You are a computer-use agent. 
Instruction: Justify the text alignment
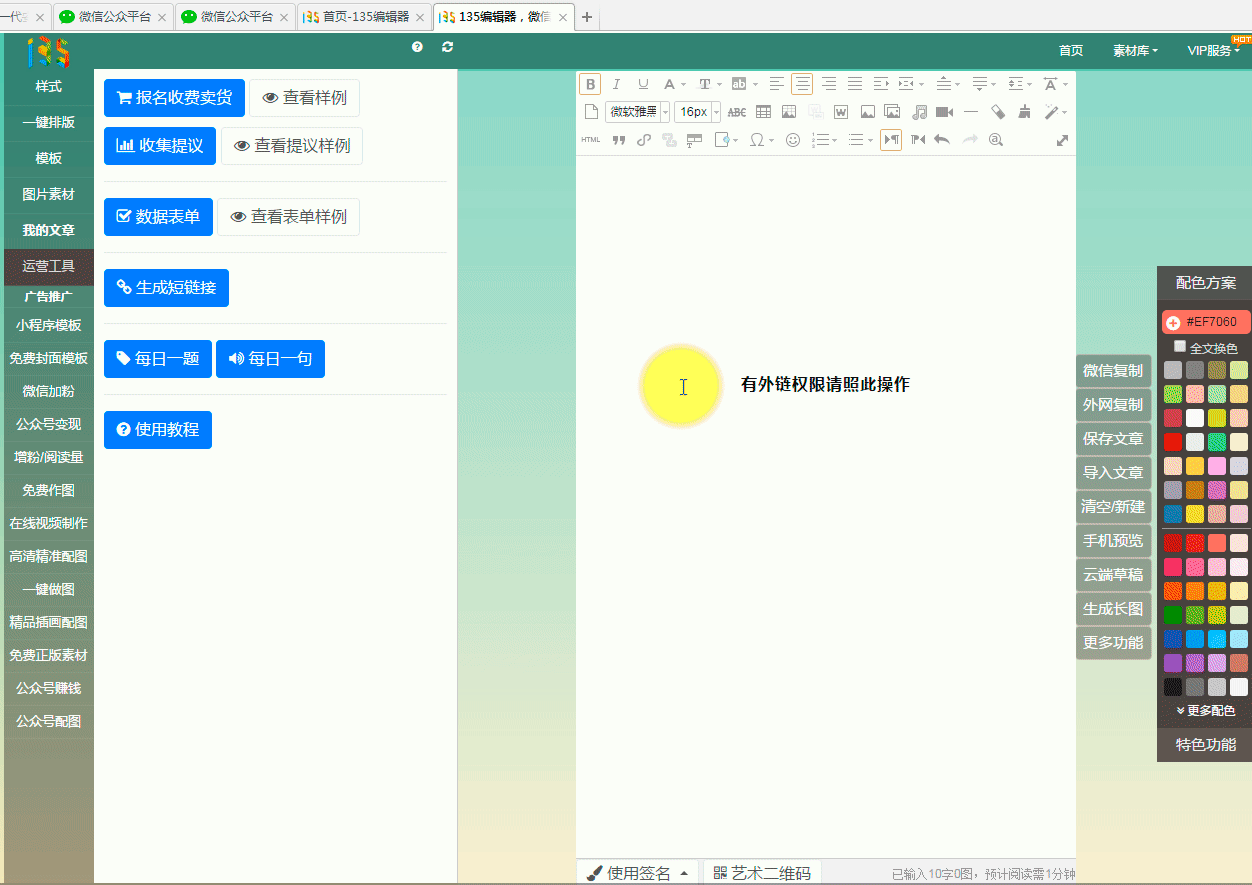coord(854,84)
